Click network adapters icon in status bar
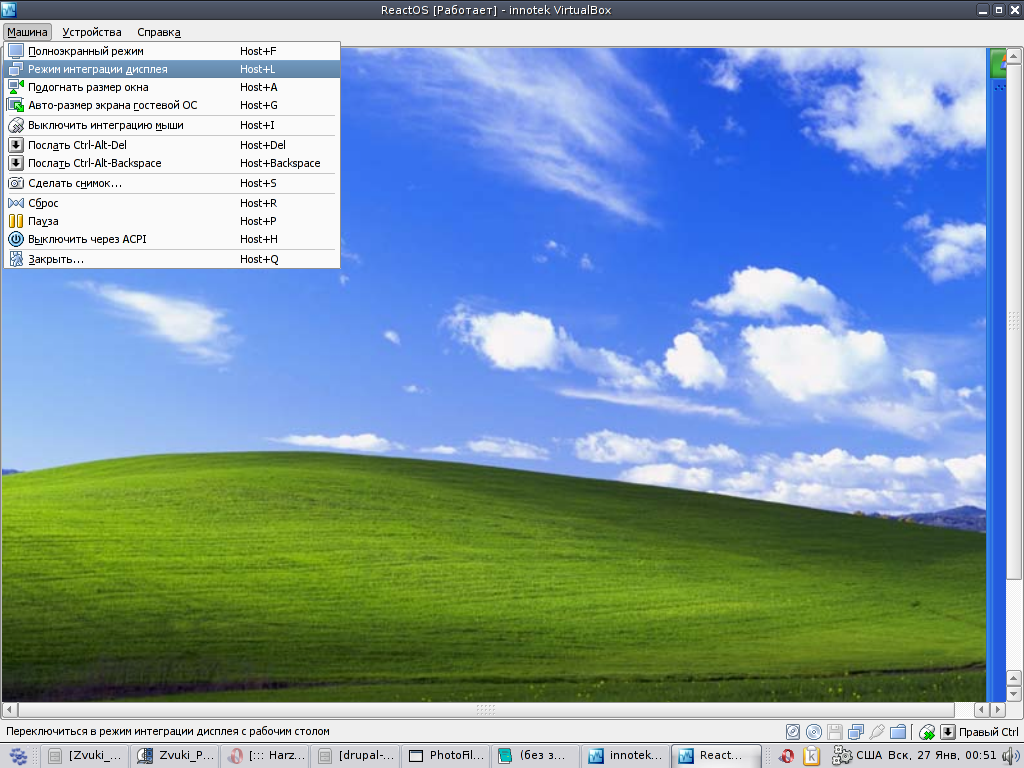Screen dimensions: 1024x768 [856, 732]
